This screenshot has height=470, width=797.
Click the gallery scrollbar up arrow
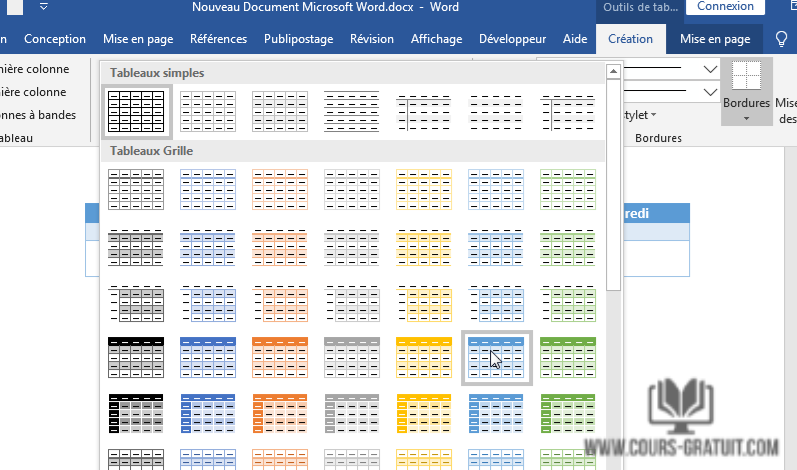[x=614, y=71]
